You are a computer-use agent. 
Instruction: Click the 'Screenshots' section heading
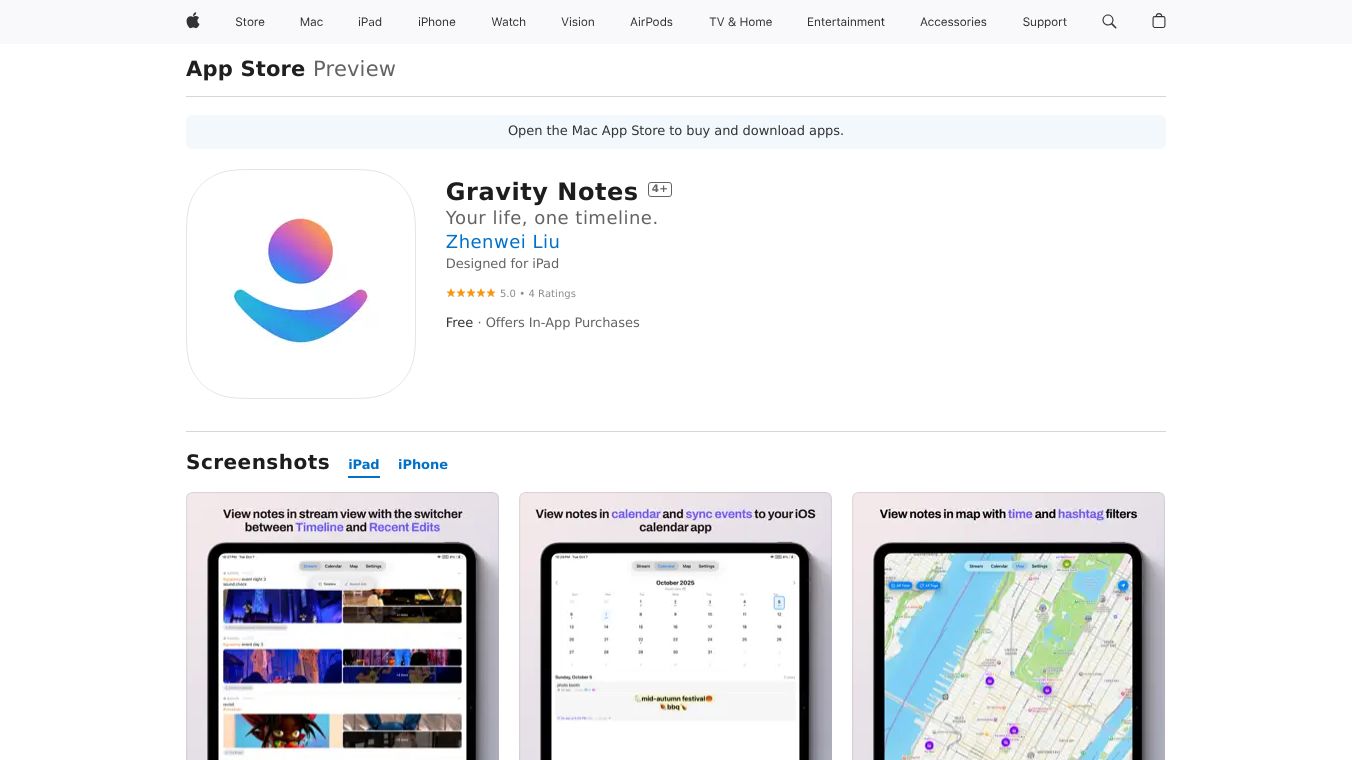pyautogui.click(x=258, y=462)
